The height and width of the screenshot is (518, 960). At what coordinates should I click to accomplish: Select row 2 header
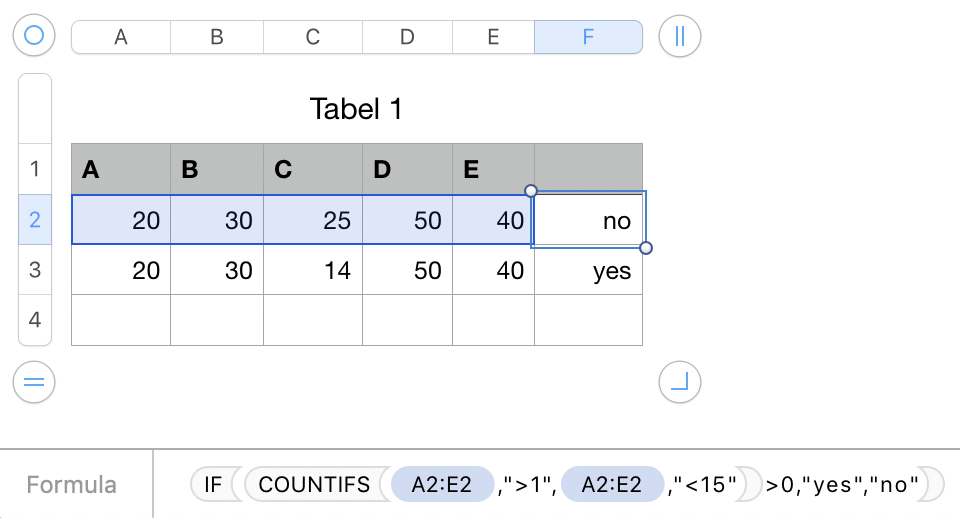pyautogui.click(x=35, y=220)
